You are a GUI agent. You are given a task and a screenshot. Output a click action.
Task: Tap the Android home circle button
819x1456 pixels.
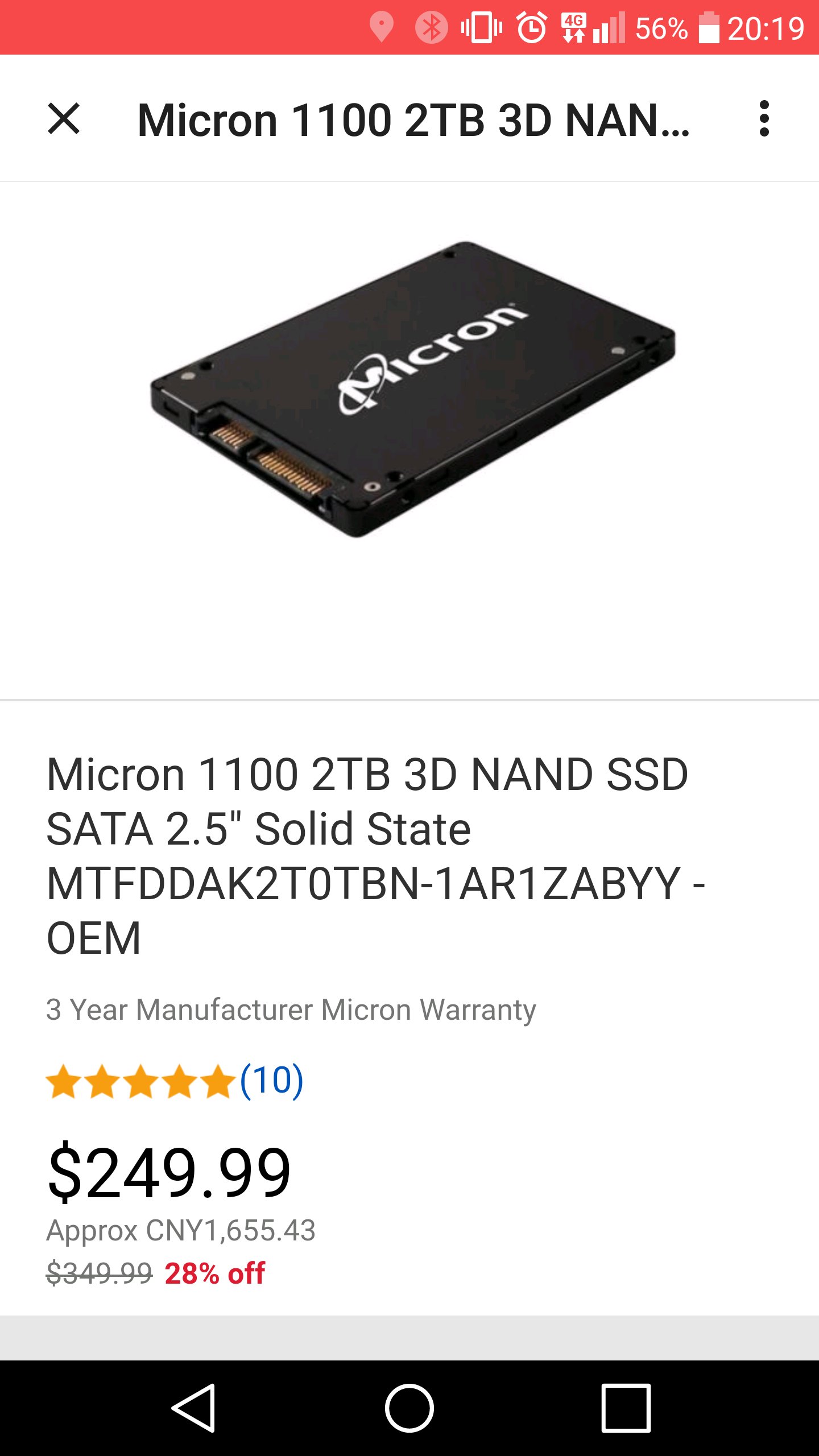[409, 1408]
